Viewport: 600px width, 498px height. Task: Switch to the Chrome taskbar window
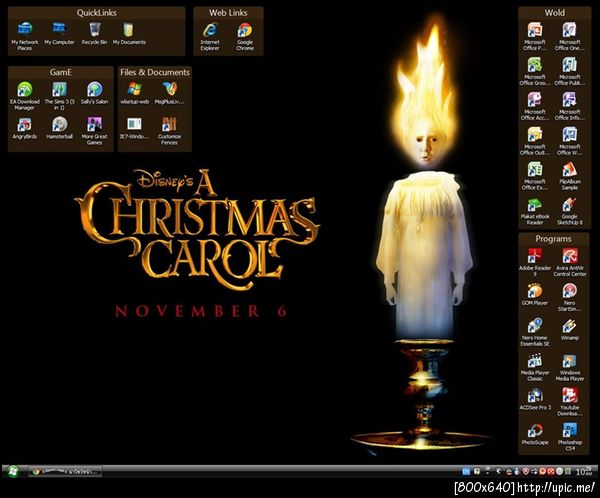coord(65,472)
